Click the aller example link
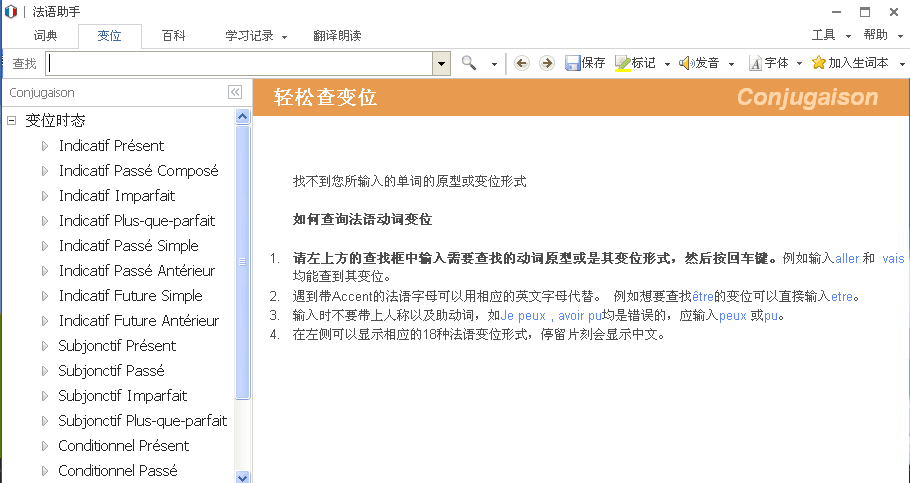Image resolution: width=910 pixels, height=483 pixels. point(847,258)
